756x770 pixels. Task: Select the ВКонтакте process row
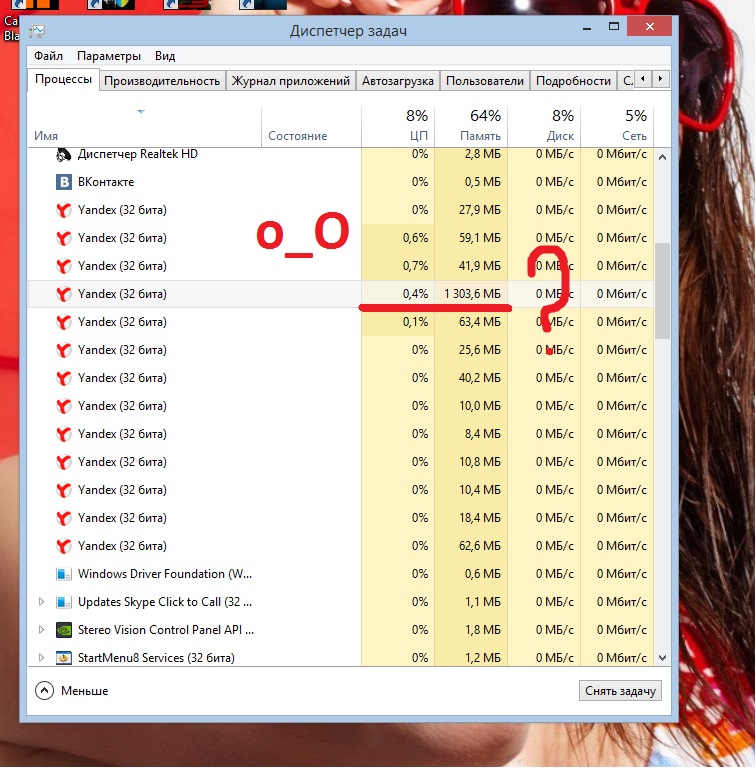[x=341, y=182]
